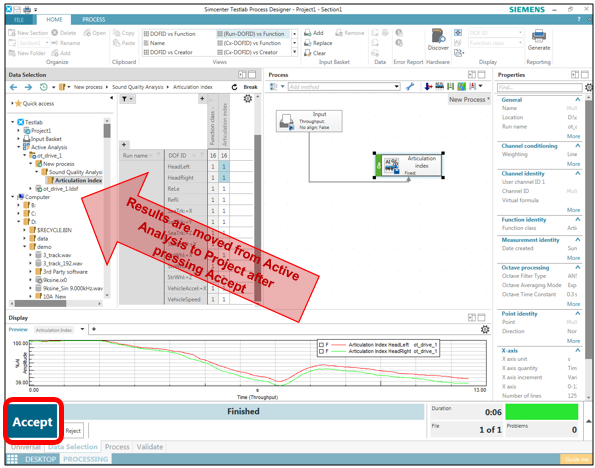Open the gear settings in Data Selection table
This screenshot has width=595, height=468.
(247, 99)
